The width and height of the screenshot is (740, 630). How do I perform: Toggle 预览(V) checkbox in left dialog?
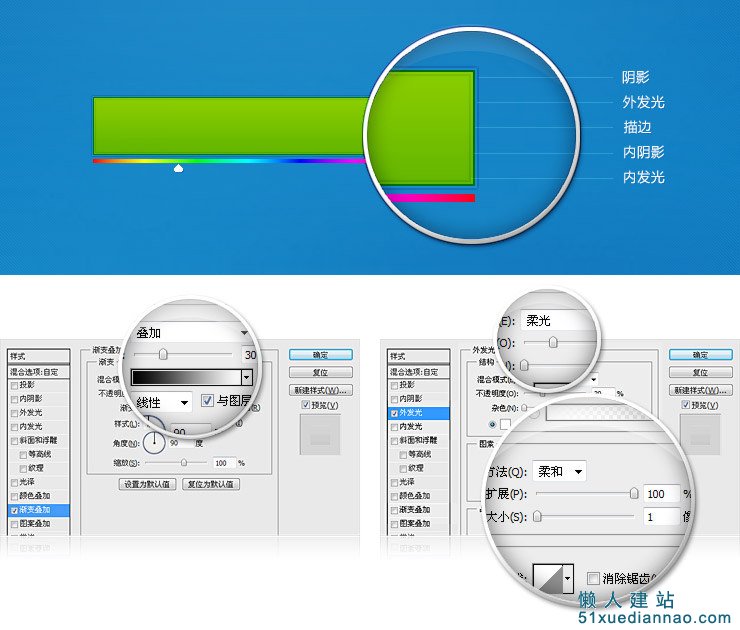[x=306, y=404]
